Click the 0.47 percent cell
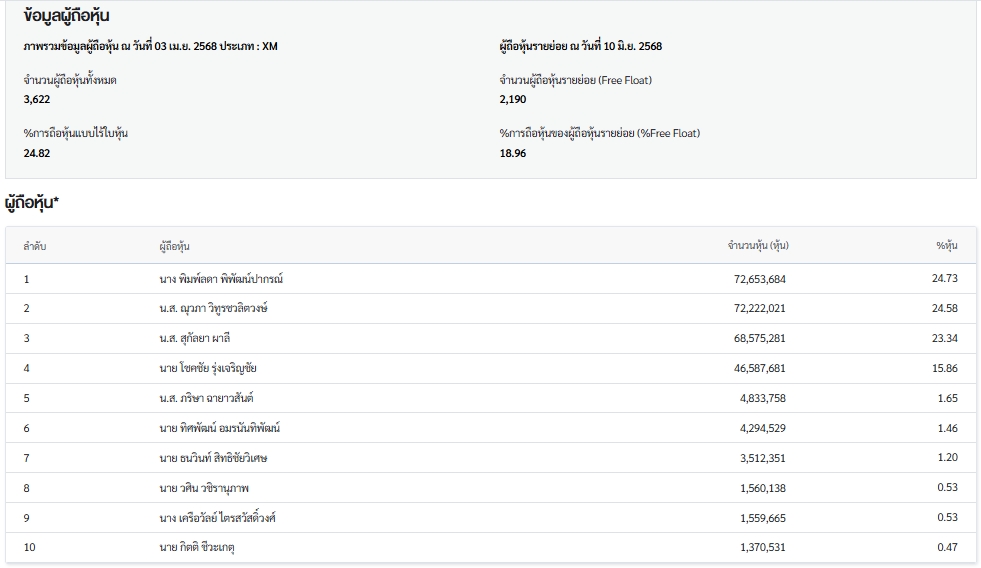 [x=947, y=547]
